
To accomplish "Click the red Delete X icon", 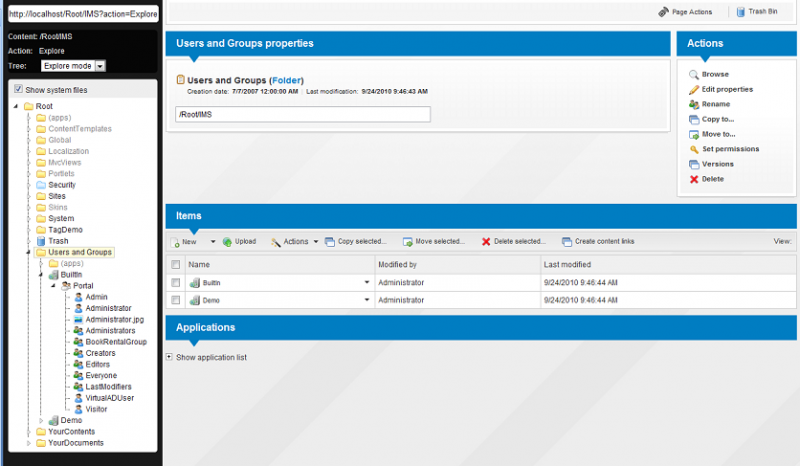I will pos(694,179).
